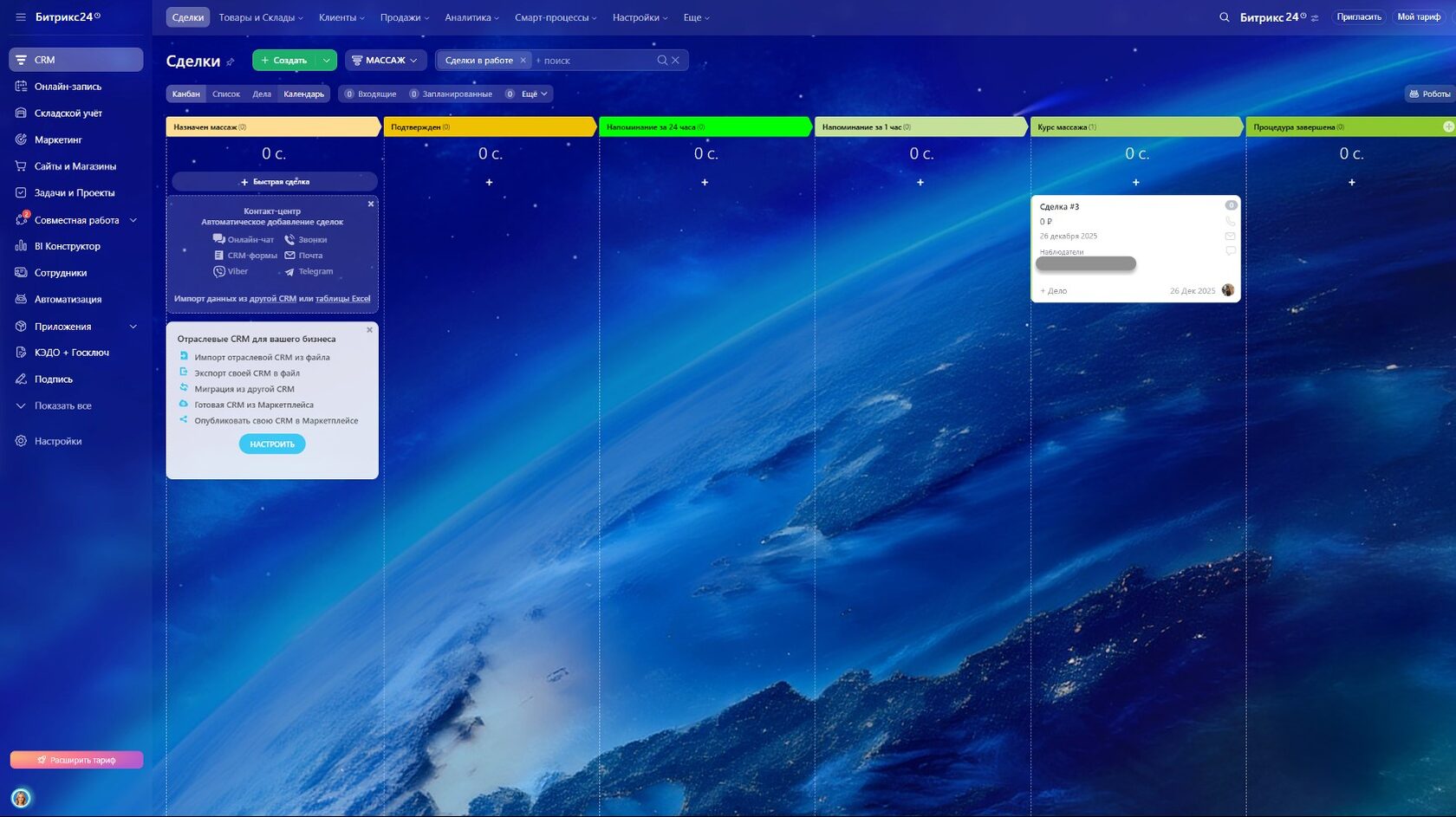This screenshot has height=817, width=1456.
Task: Add a stage after Процедура завершена with the plus icon
Action: click(1448, 126)
